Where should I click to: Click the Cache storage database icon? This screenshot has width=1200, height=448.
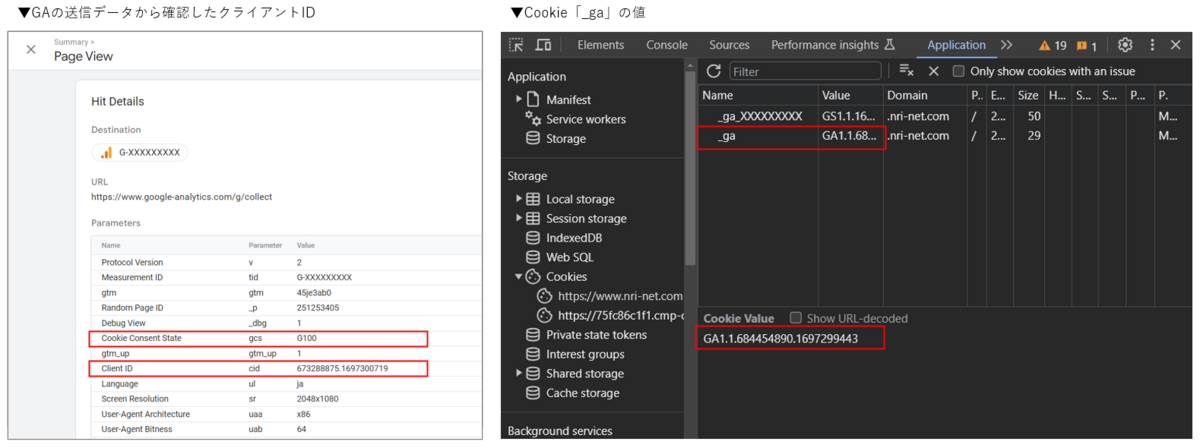pyautogui.click(x=533, y=393)
